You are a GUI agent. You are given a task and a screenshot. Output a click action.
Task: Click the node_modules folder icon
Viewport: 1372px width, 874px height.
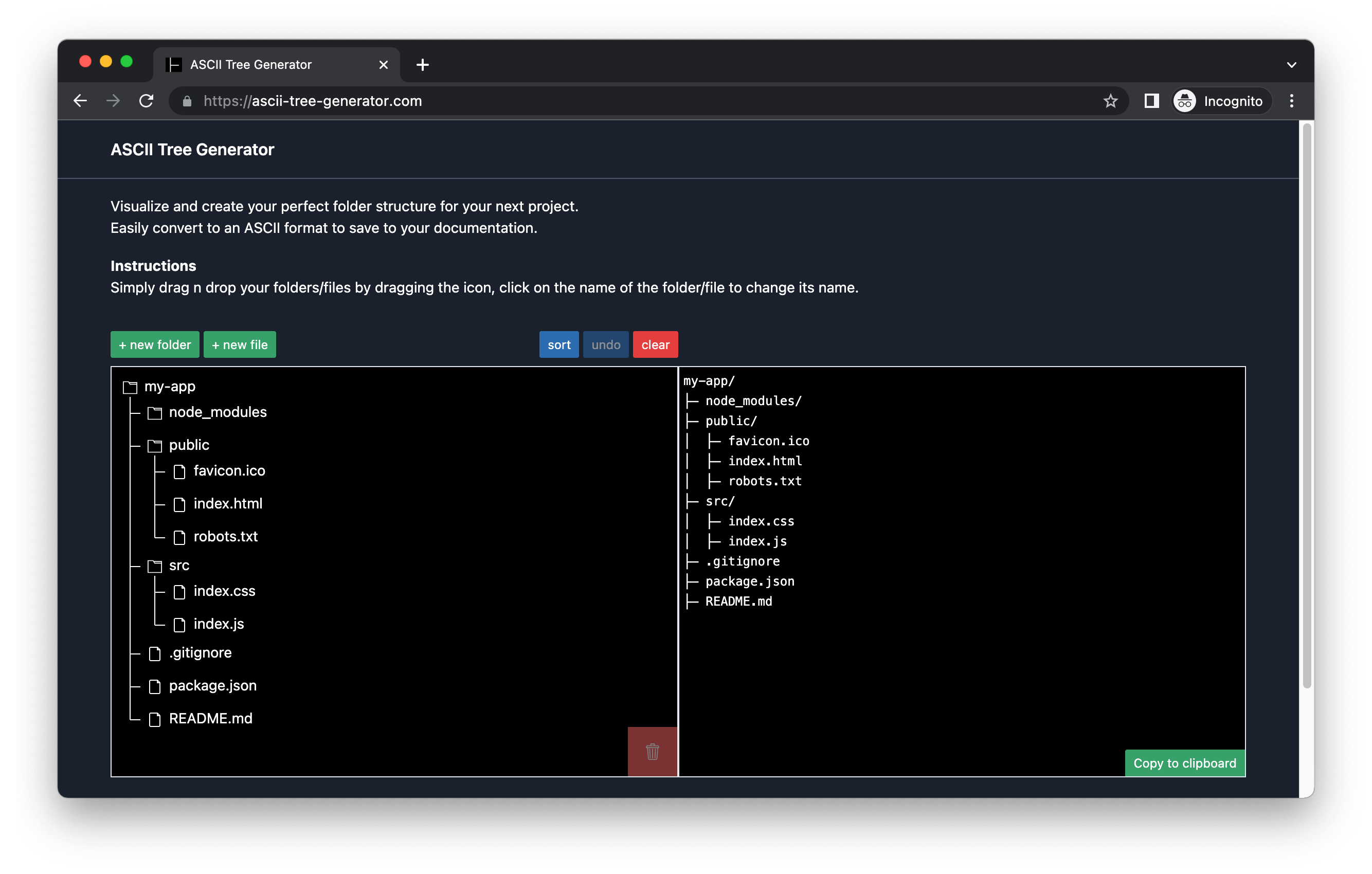tap(154, 413)
